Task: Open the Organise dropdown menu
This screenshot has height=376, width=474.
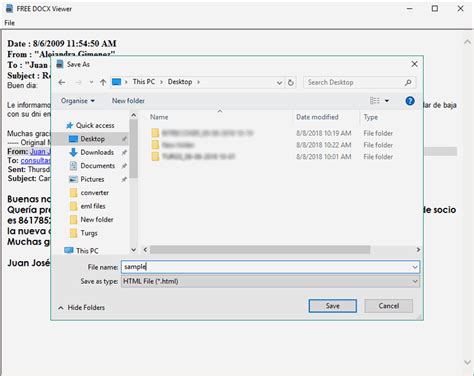Action: point(78,101)
